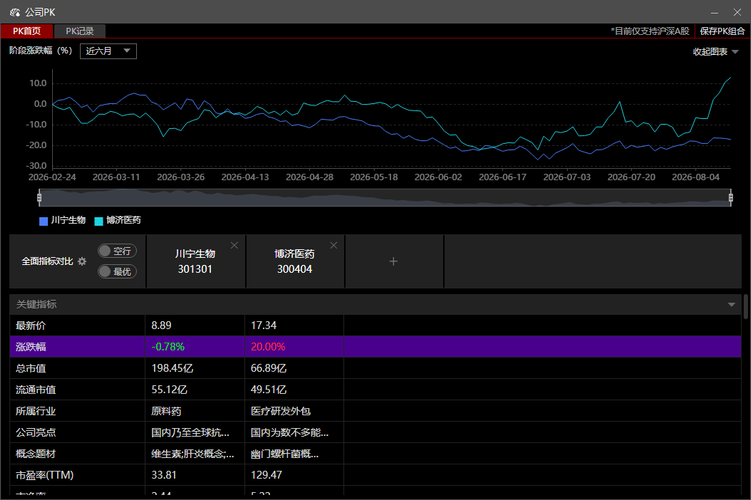
Task: Open the 全面指标对比 settings gear
Action: [x=82, y=261]
